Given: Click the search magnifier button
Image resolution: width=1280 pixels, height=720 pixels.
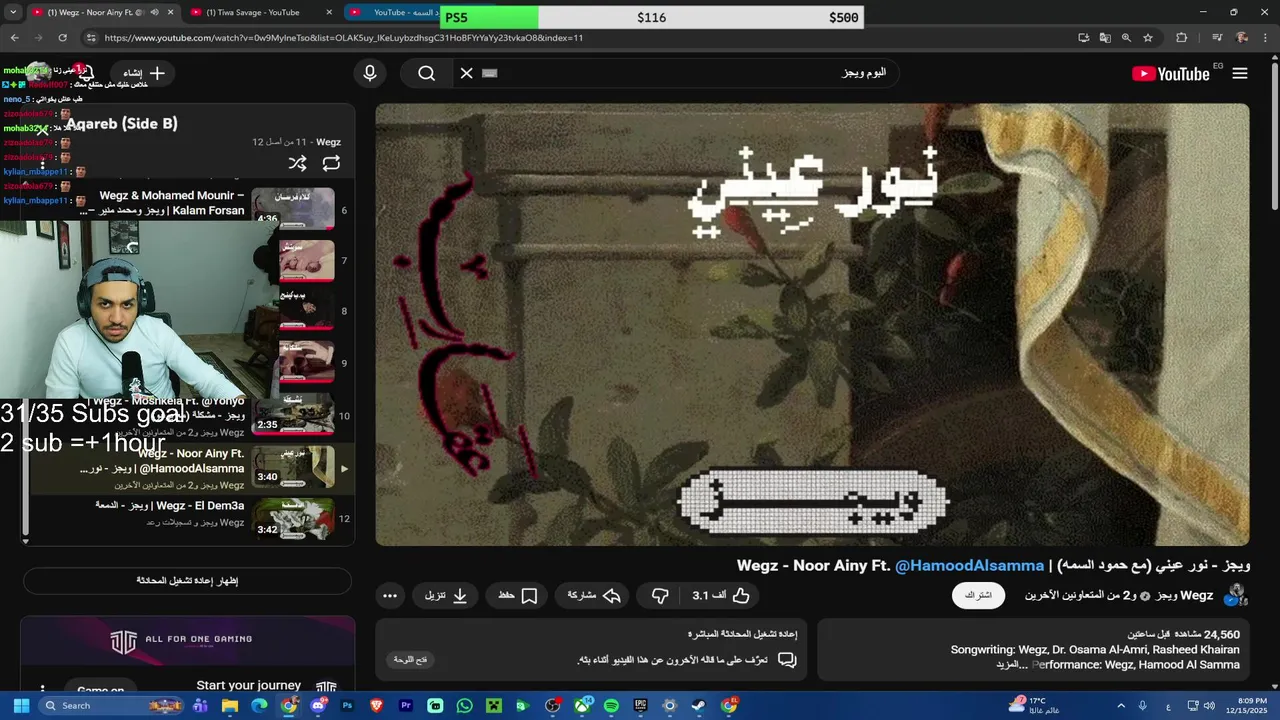Looking at the screenshot, I should coord(427,73).
